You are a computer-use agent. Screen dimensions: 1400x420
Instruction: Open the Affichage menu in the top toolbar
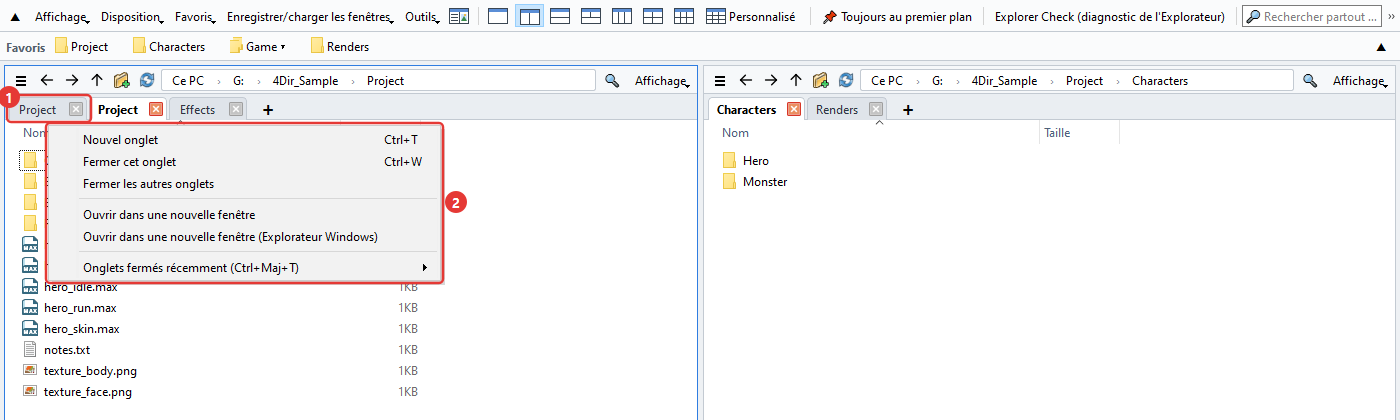pos(63,16)
